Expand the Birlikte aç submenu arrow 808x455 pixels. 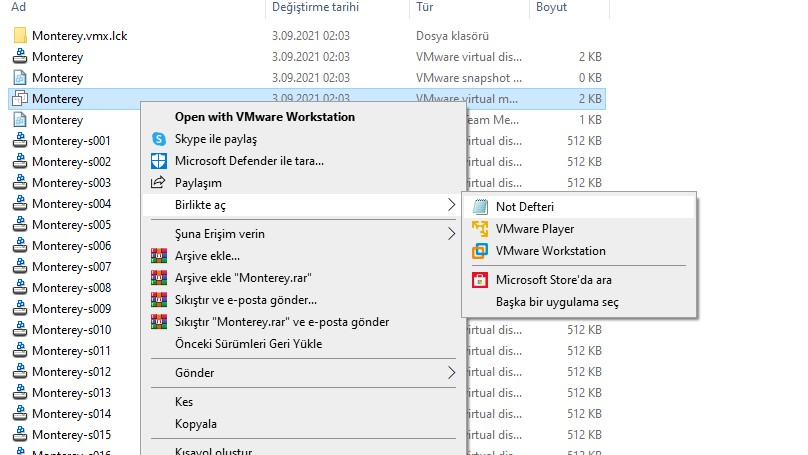coord(451,205)
